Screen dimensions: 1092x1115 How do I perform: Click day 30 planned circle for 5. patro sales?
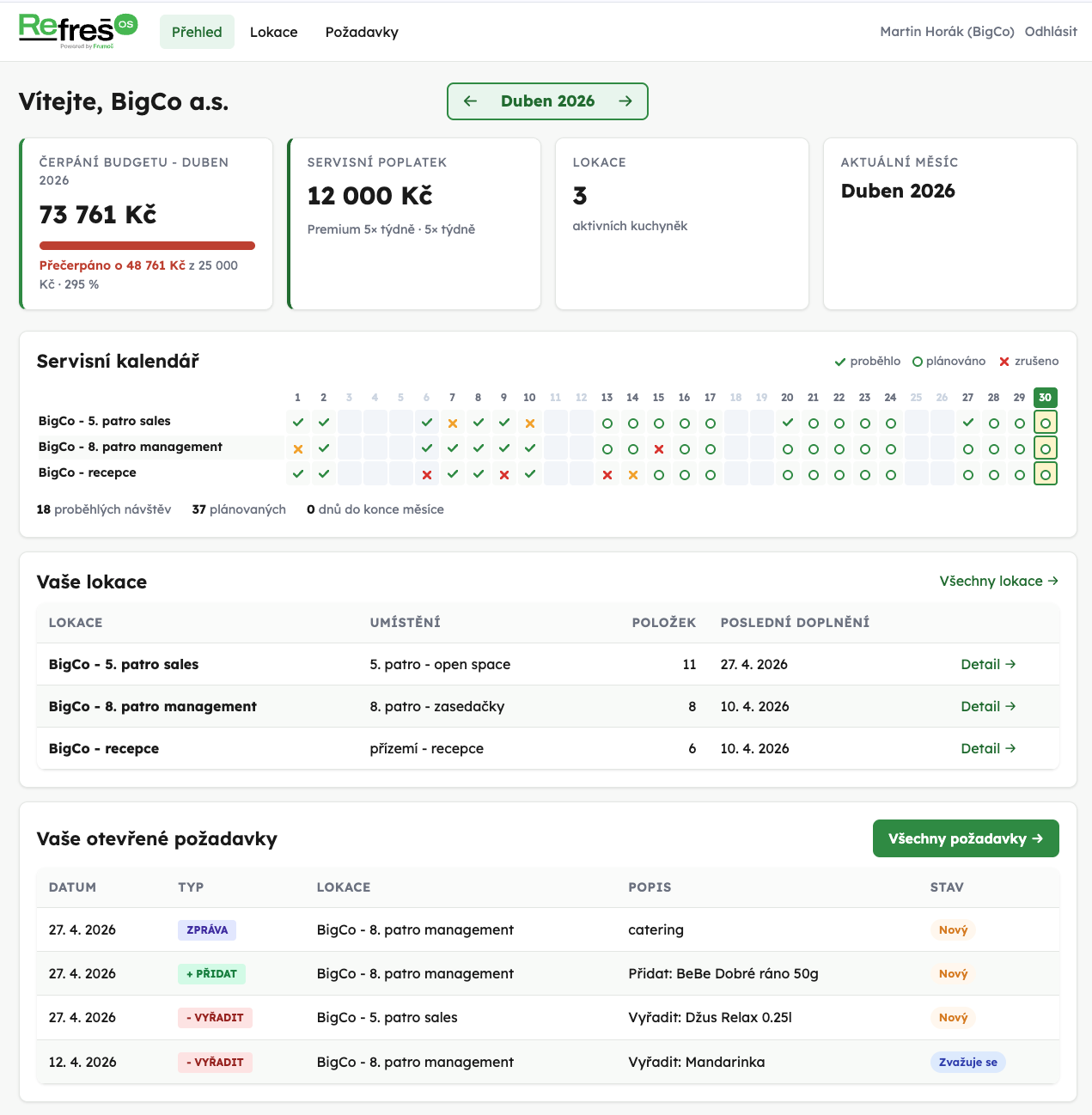[x=1046, y=423]
